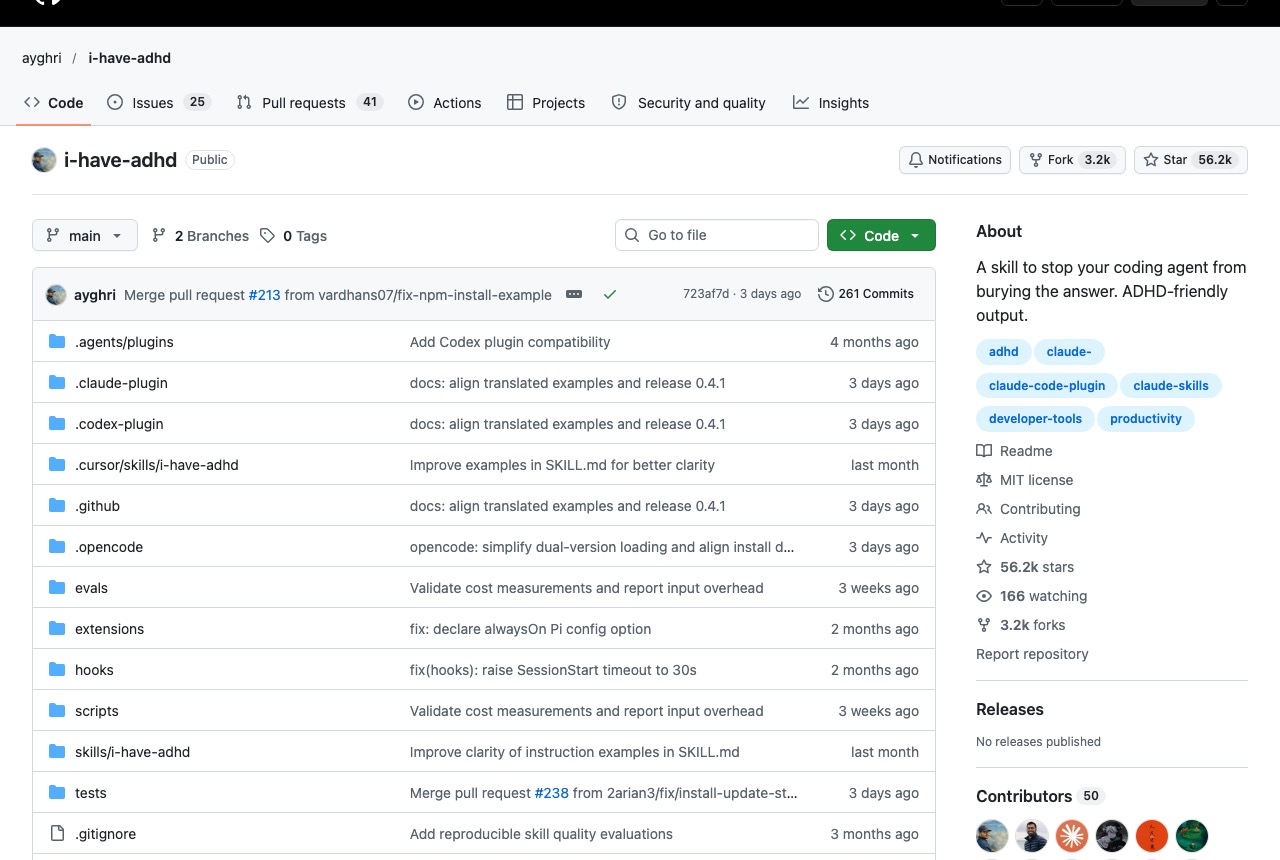Click the eye icon beside 166 watching
The height and width of the screenshot is (860, 1280).
click(x=984, y=596)
